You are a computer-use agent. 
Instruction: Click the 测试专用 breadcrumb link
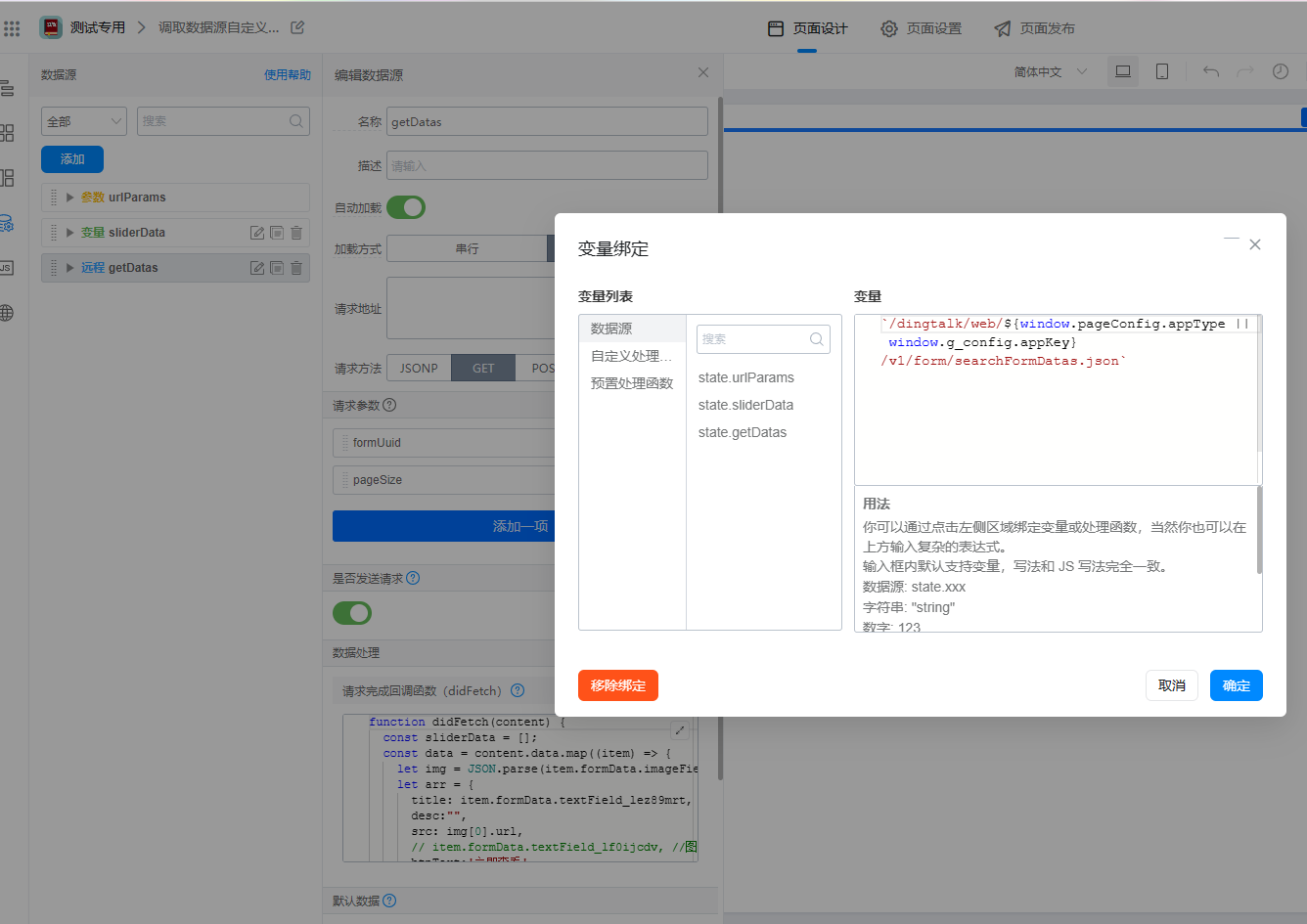pyautogui.click(x=98, y=27)
